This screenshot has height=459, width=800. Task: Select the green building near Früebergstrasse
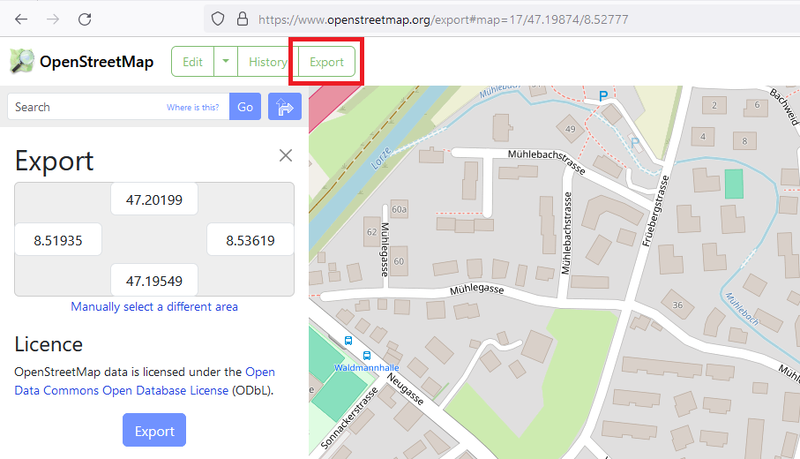point(734,184)
